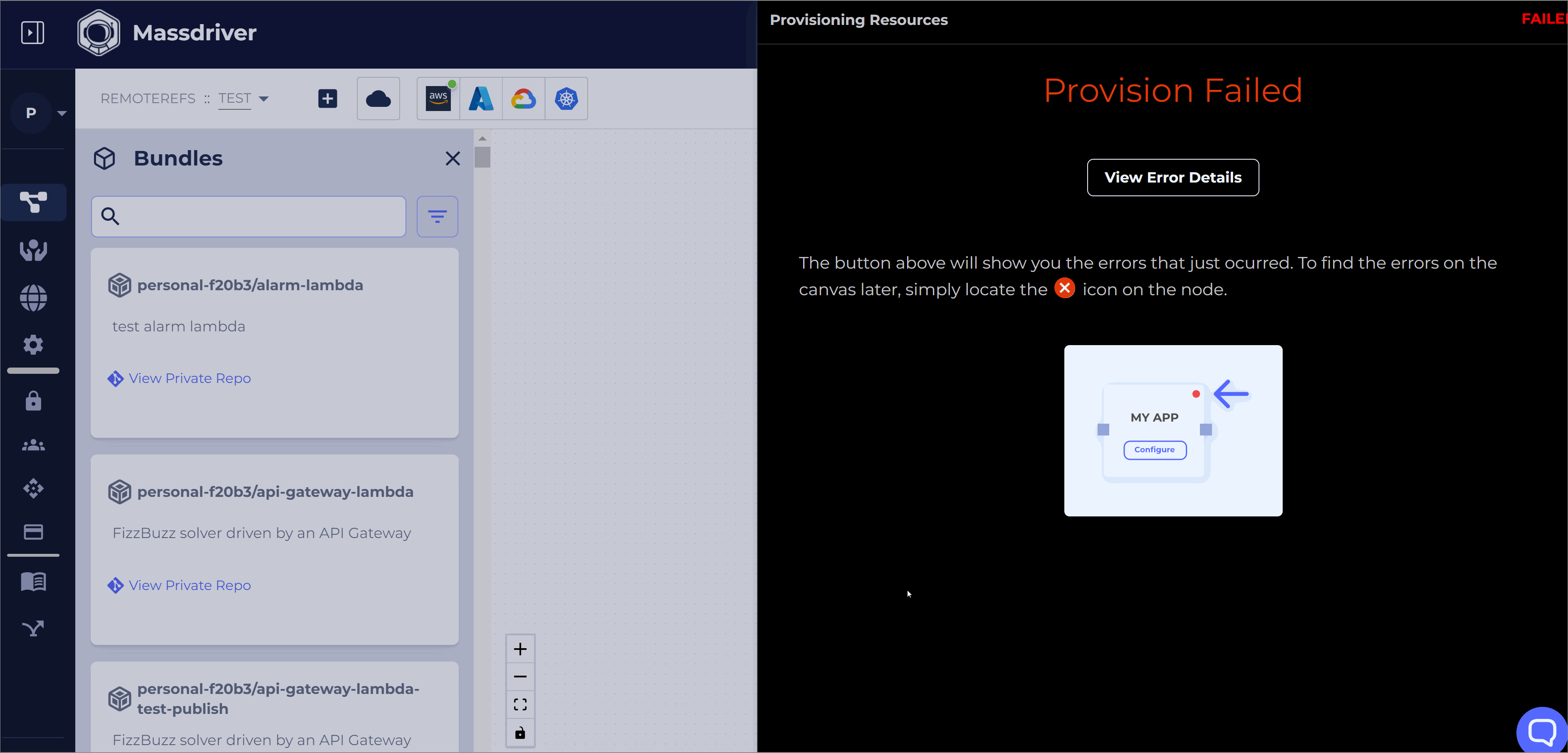
Task: Select the Kubernetes icon in the toolbar
Action: point(566,98)
